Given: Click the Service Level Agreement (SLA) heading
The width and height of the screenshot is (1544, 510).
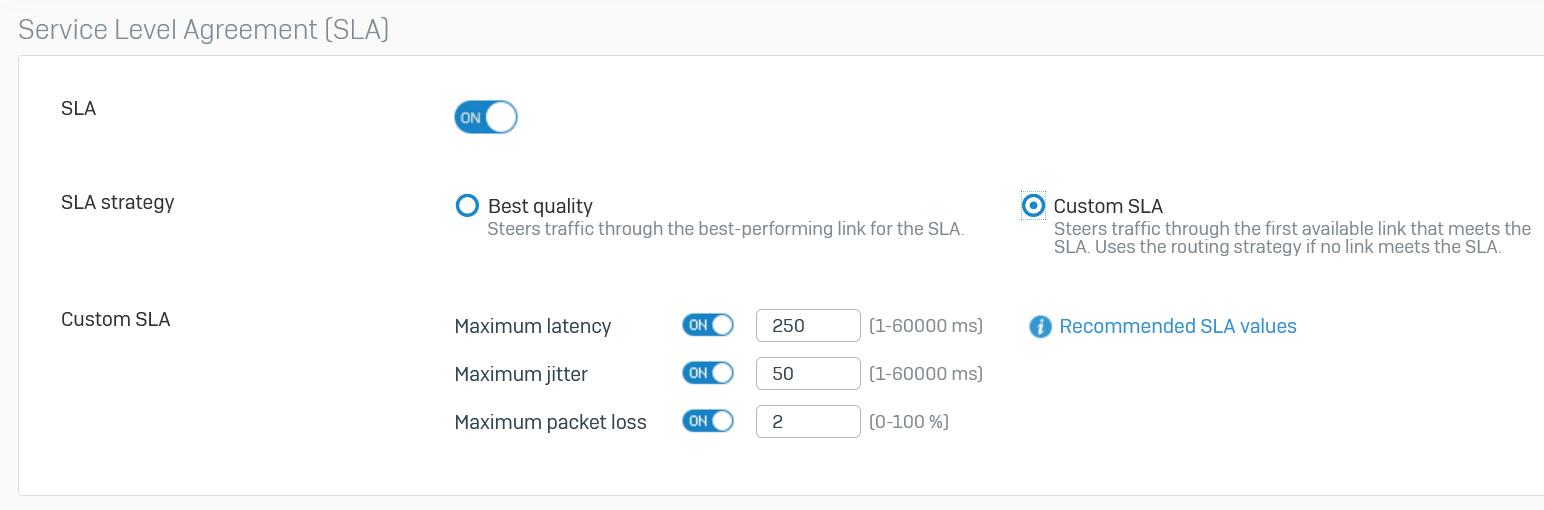Looking at the screenshot, I should pyautogui.click(x=204, y=29).
